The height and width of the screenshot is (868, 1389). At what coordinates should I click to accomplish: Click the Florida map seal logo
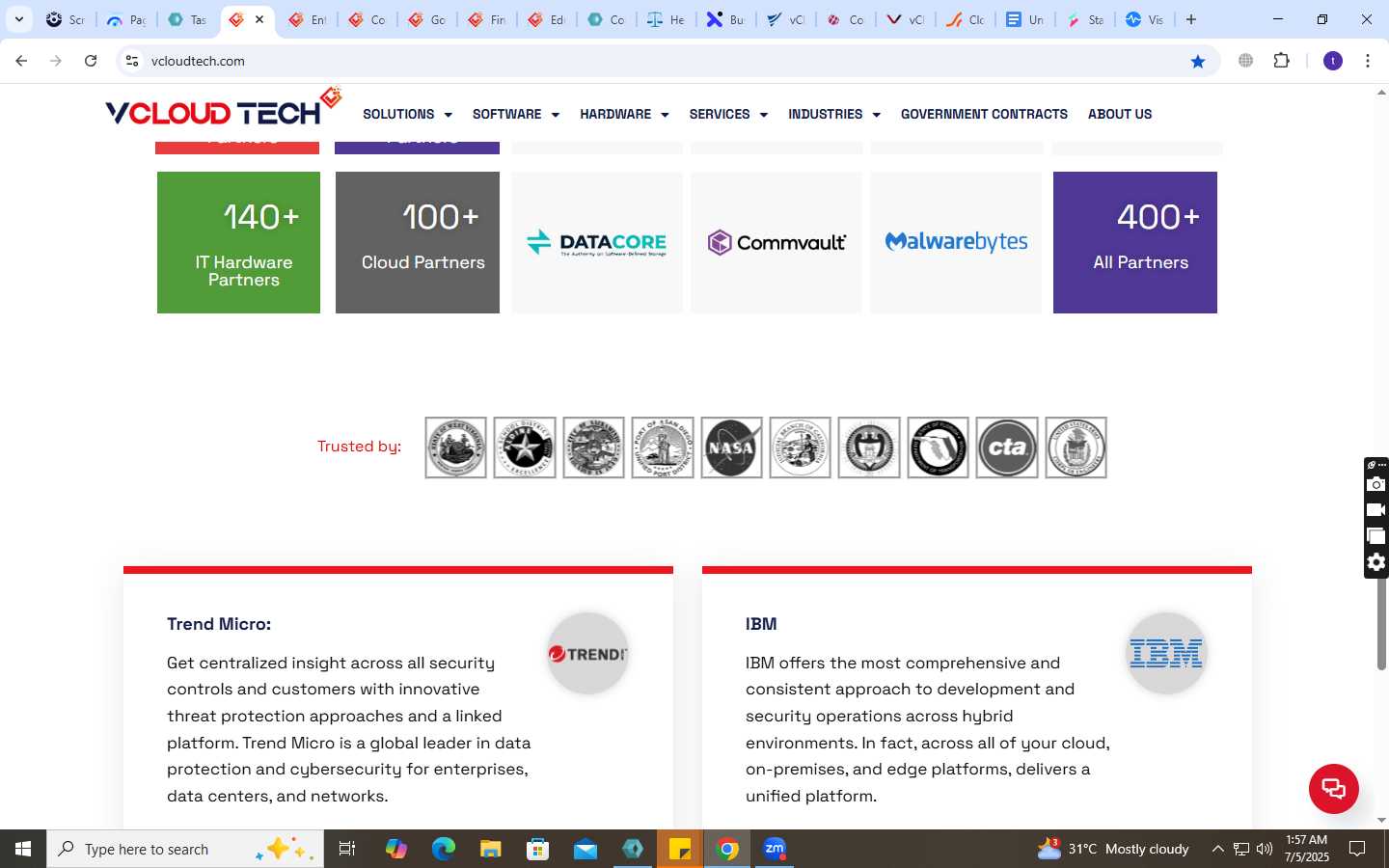click(x=938, y=448)
